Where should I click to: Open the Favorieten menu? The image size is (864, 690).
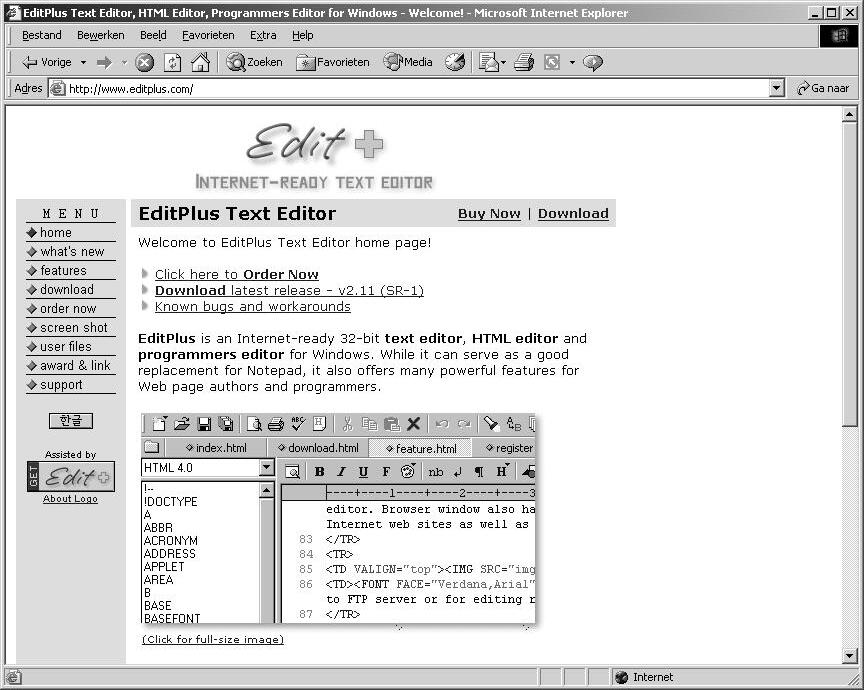pos(208,35)
